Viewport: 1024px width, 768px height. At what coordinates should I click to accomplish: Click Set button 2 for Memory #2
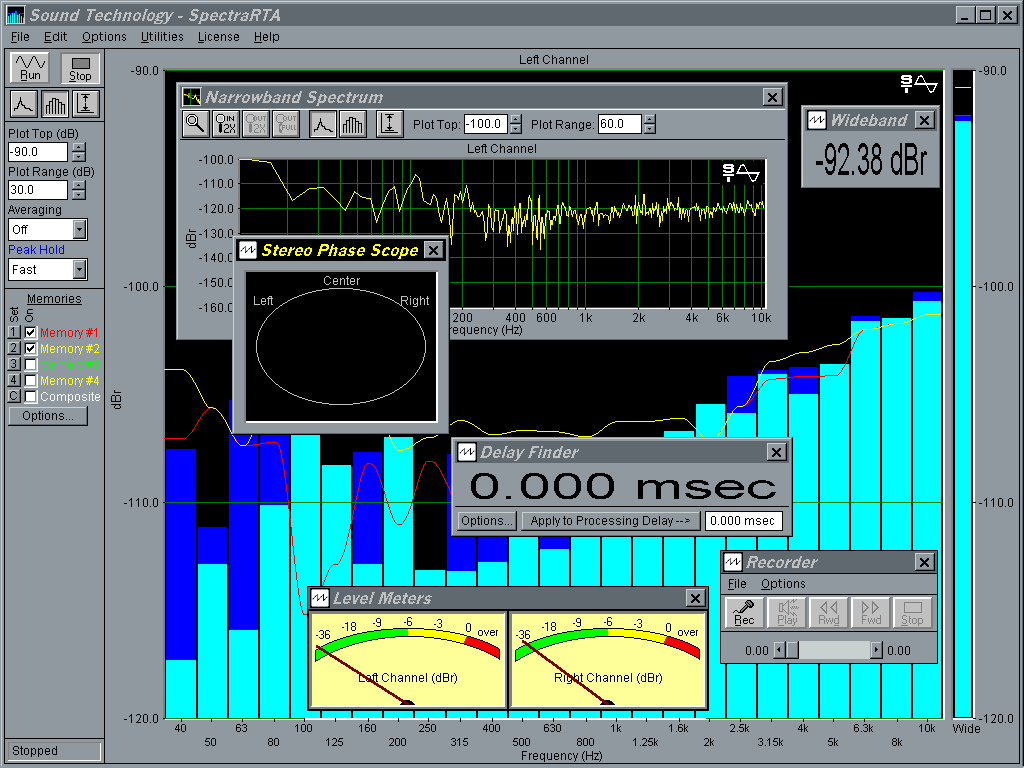(x=14, y=349)
